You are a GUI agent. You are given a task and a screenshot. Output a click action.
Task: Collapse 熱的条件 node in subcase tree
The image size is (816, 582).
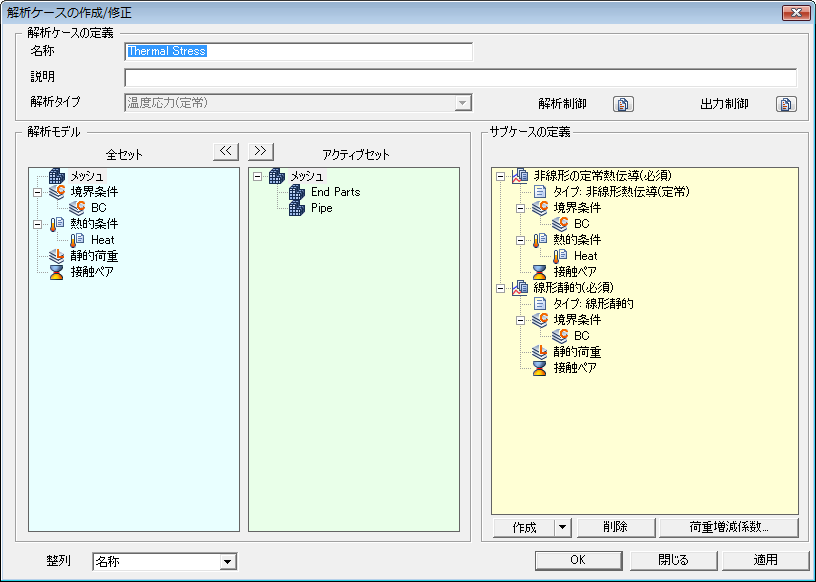click(520, 241)
